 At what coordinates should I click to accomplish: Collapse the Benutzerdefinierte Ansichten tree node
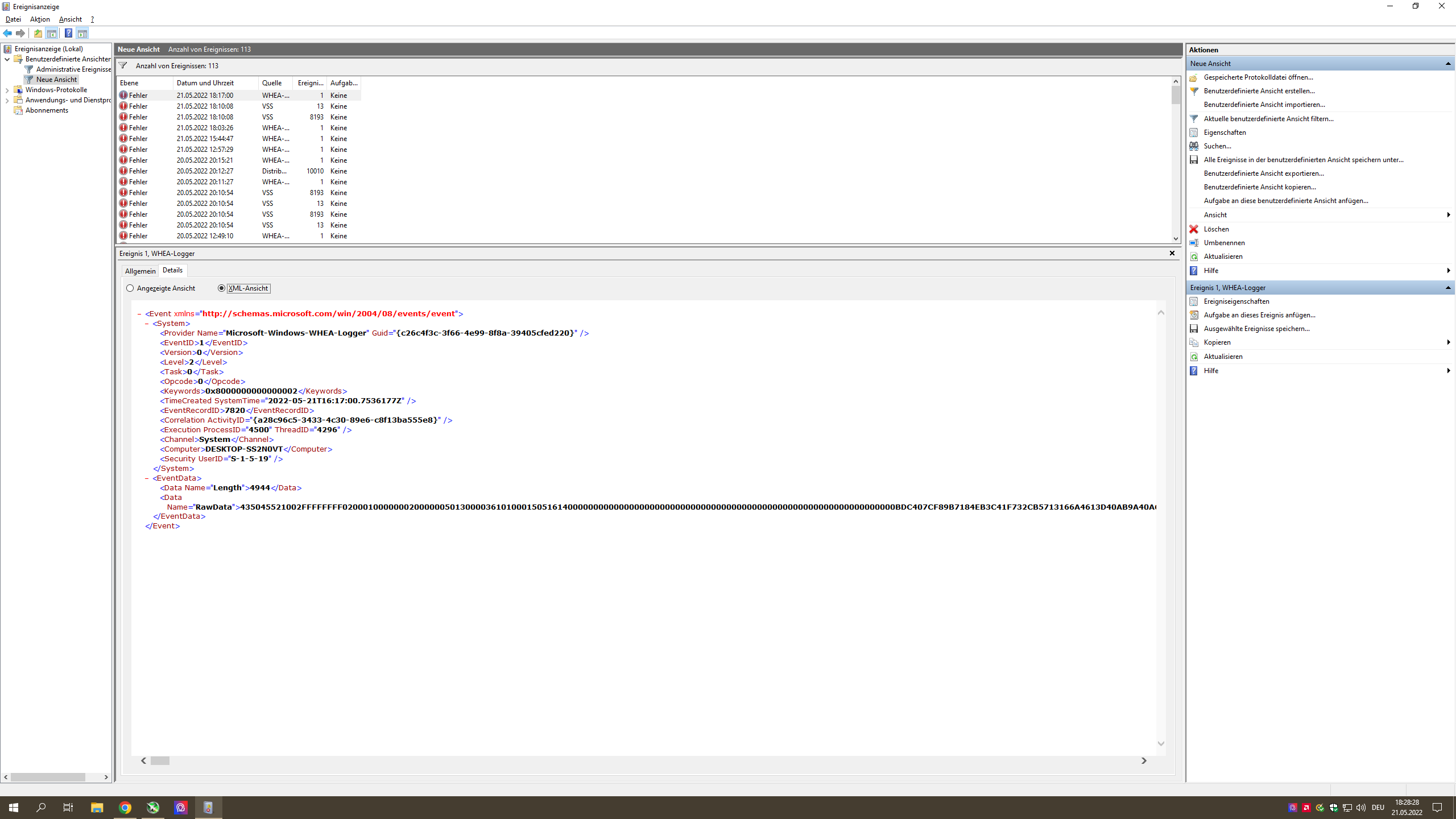7,59
